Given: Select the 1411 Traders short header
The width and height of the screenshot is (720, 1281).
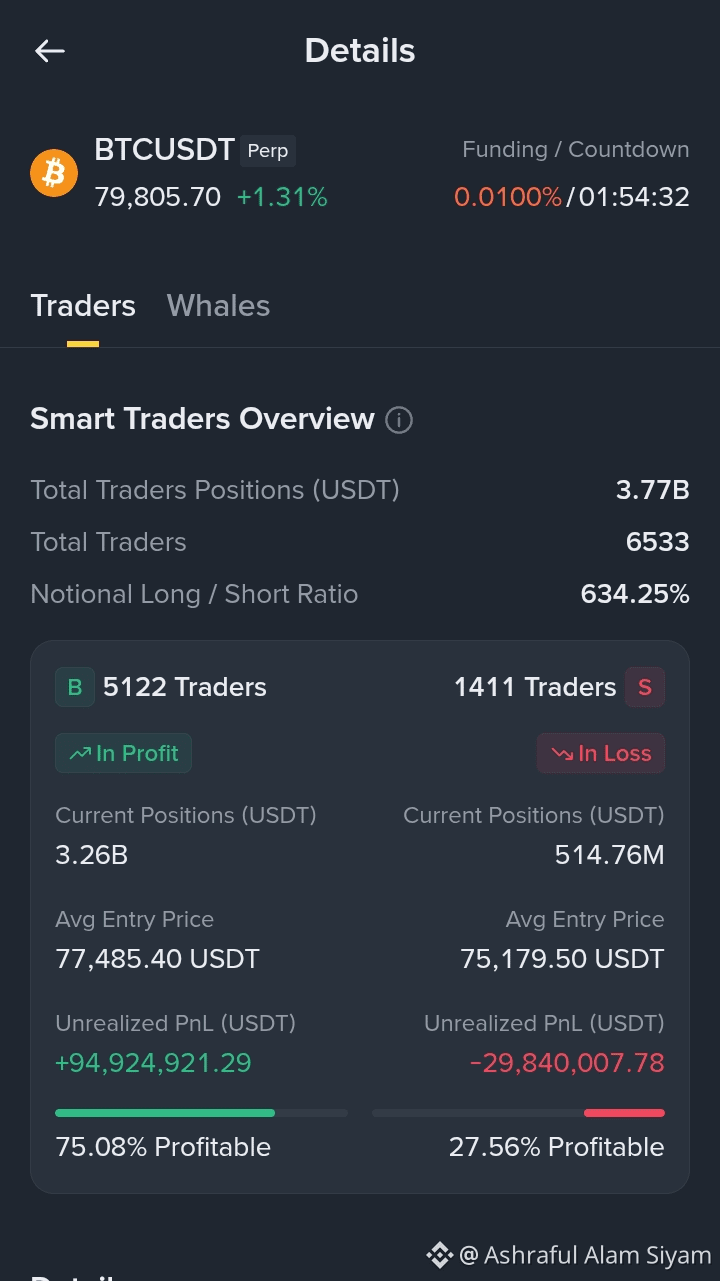Looking at the screenshot, I should (535, 687).
